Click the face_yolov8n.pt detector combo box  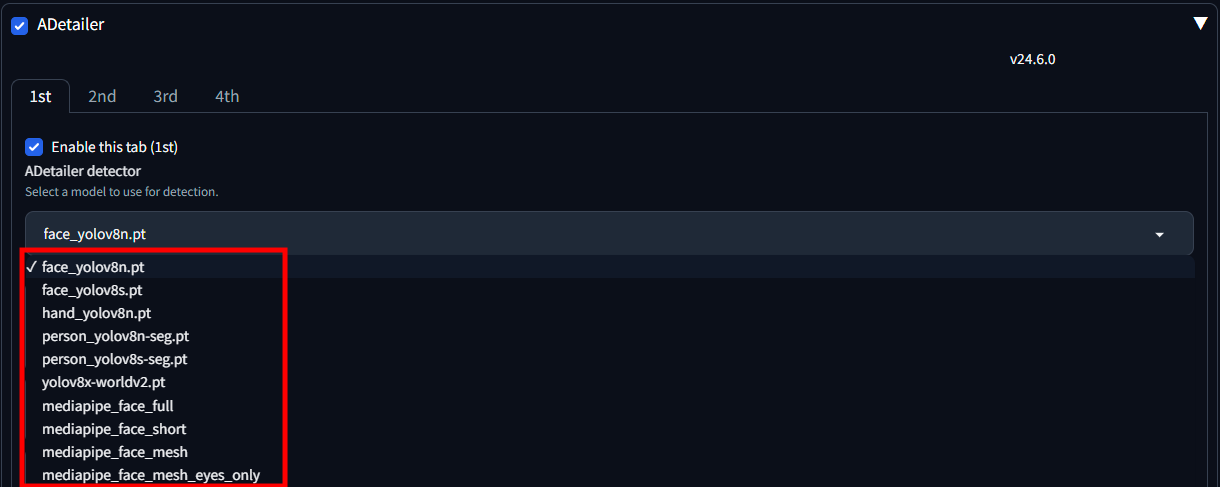point(600,234)
